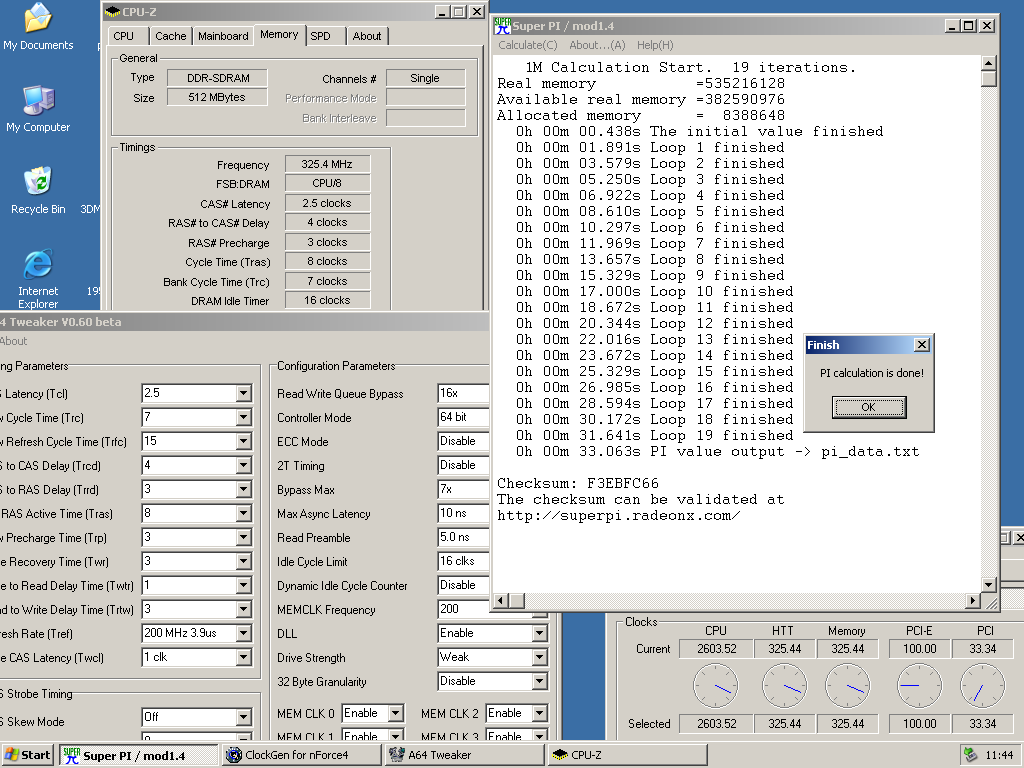The width and height of the screenshot is (1024, 768).
Task: Select the Internet Explorer desktop icon
Action: [38, 279]
